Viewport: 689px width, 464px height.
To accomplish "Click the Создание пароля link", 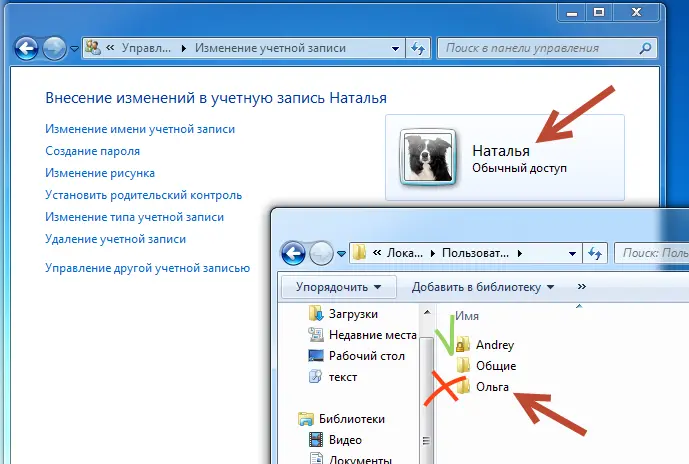I will click(92, 151).
